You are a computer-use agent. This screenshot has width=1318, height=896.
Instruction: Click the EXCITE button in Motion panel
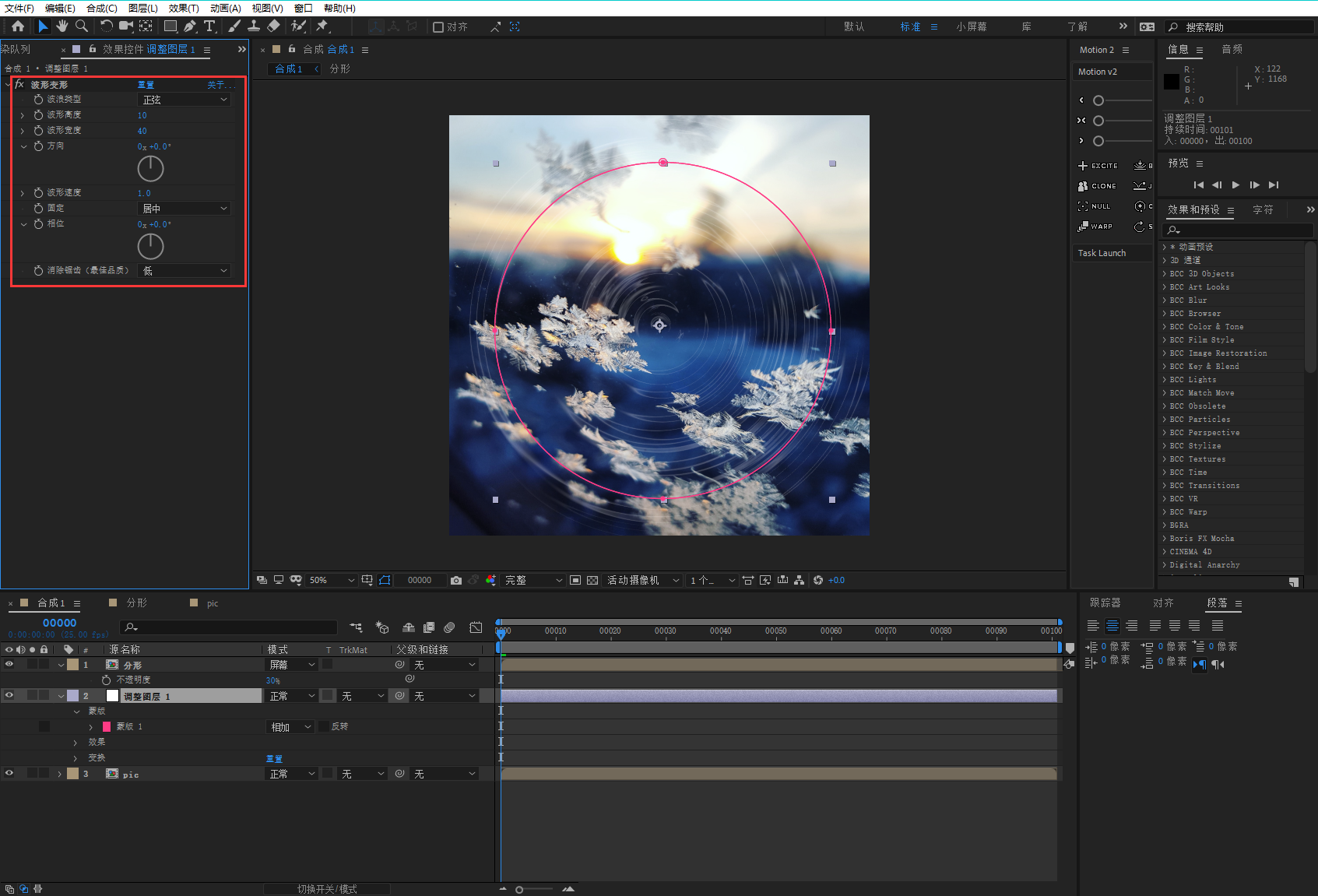(1098, 166)
